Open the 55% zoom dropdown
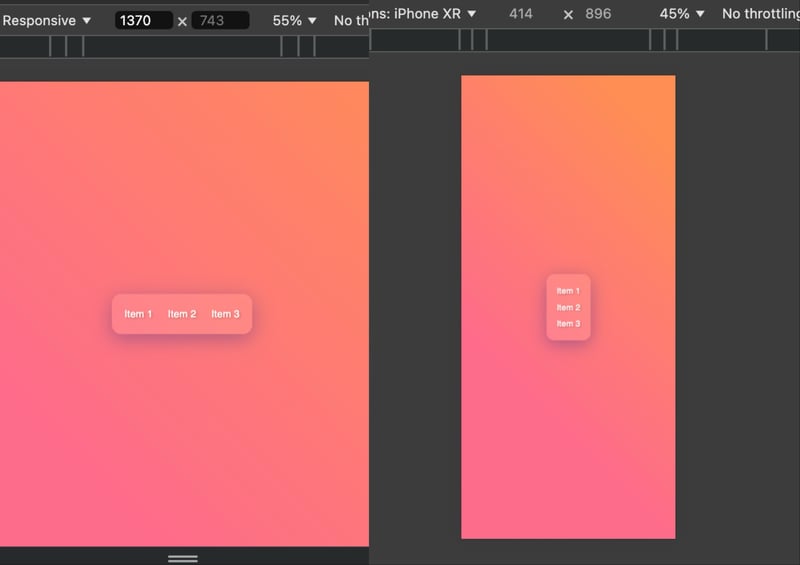800x565 pixels. (x=294, y=20)
